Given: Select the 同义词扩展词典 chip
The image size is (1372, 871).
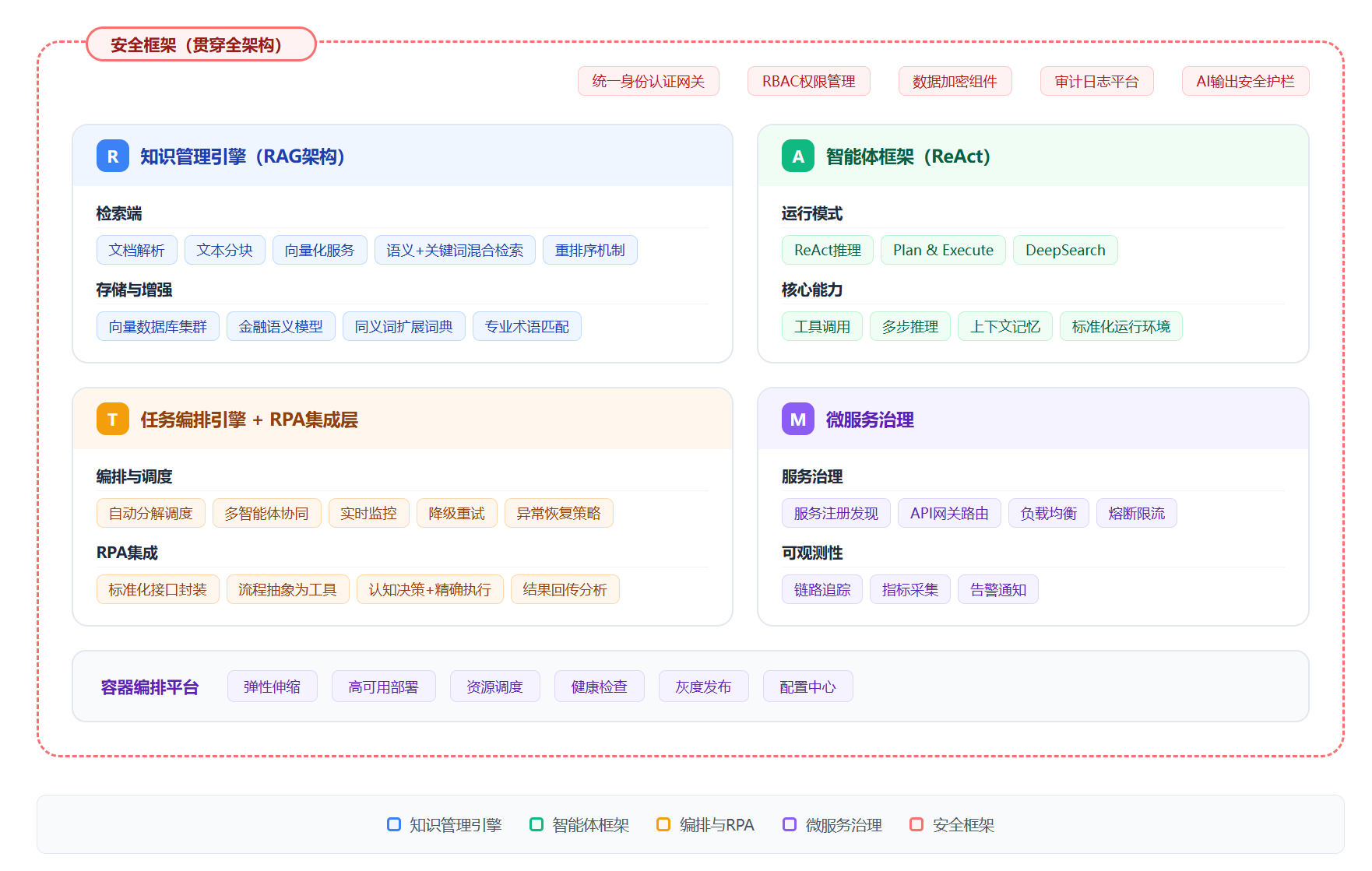Looking at the screenshot, I should click(x=404, y=326).
